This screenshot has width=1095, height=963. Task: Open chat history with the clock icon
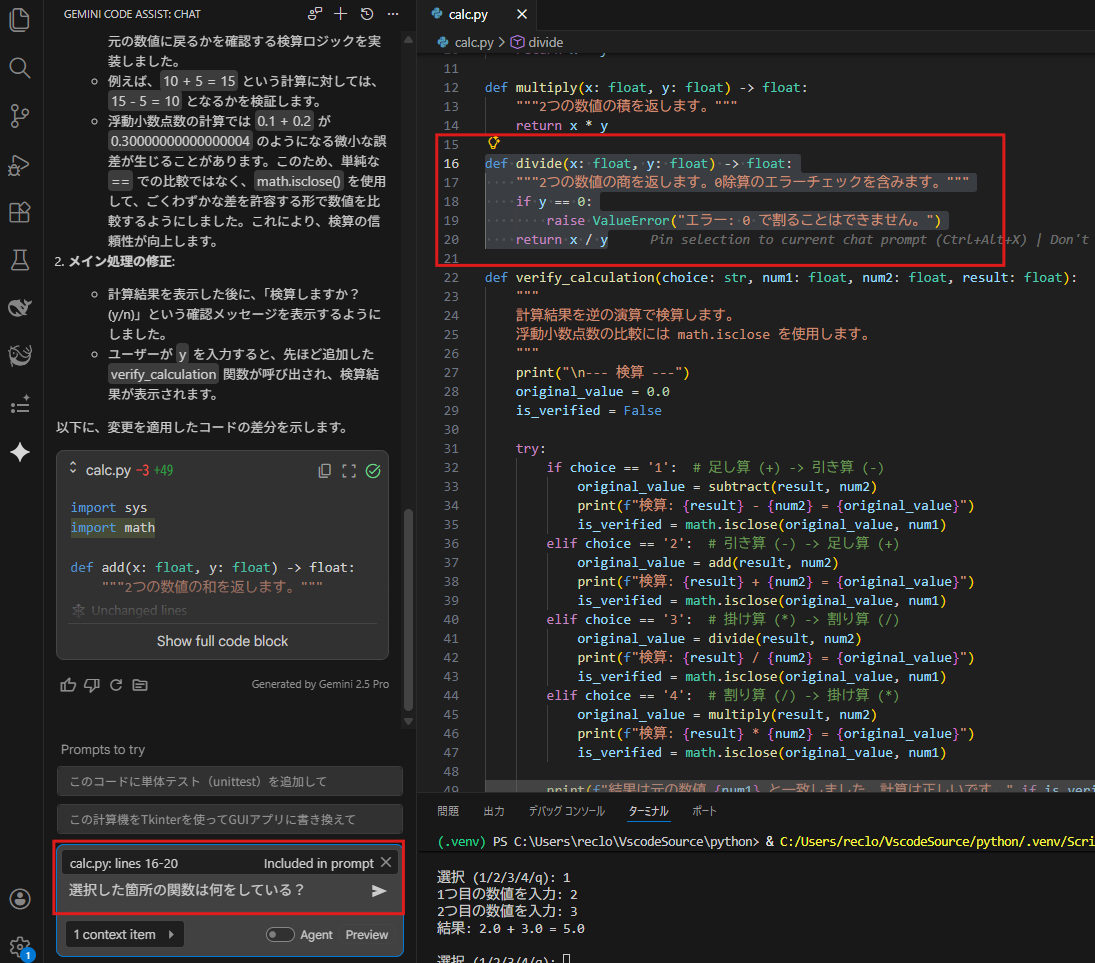(x=367, y=14)
